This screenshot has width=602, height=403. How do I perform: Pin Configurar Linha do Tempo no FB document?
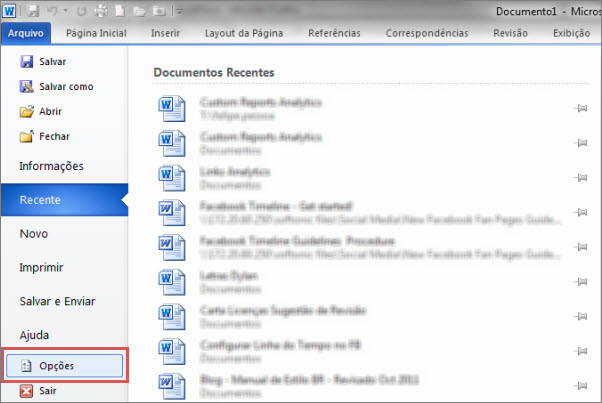click(x=582, y=351)
